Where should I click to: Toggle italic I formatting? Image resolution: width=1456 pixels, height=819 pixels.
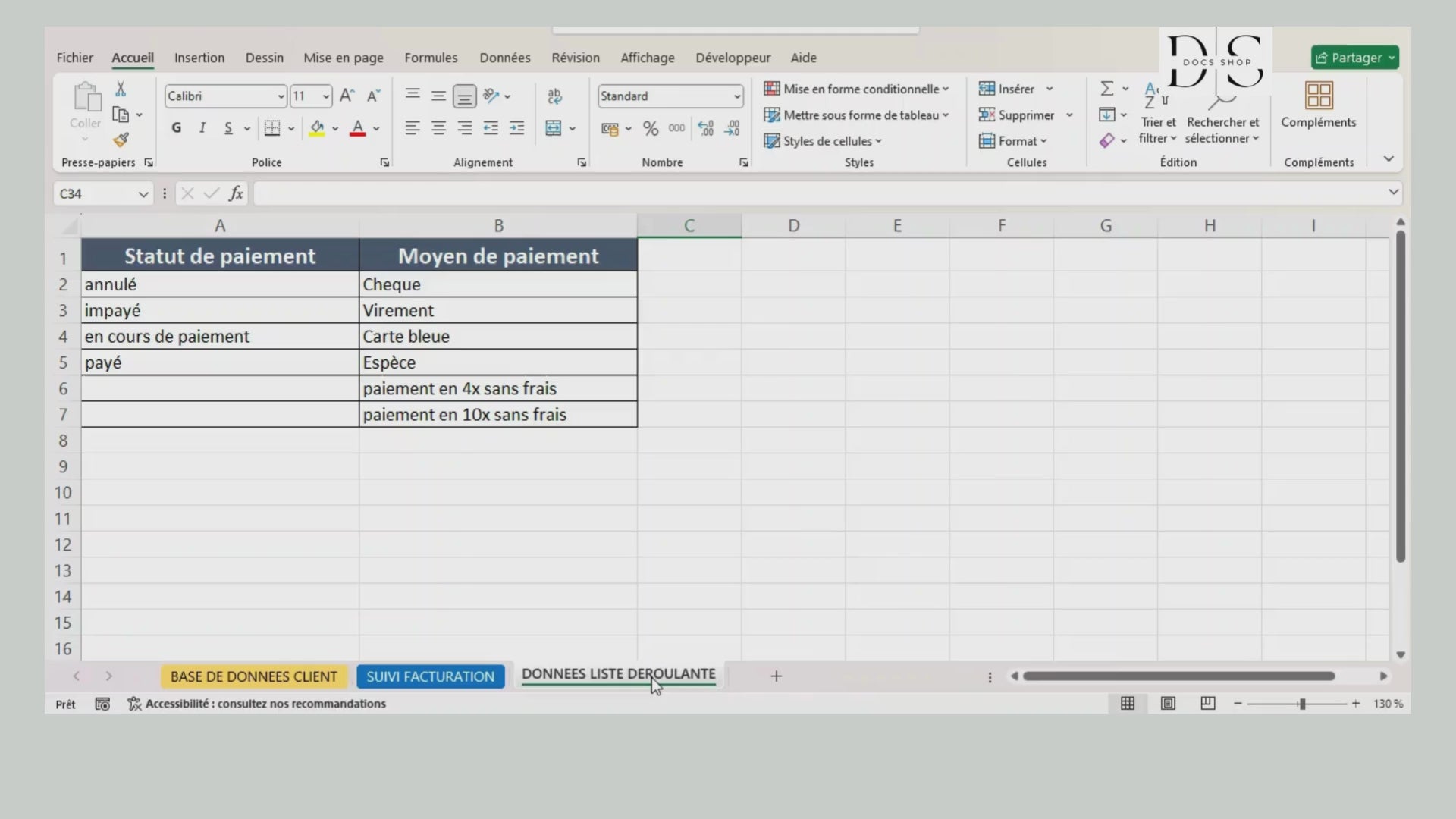(x=202, y=129)
